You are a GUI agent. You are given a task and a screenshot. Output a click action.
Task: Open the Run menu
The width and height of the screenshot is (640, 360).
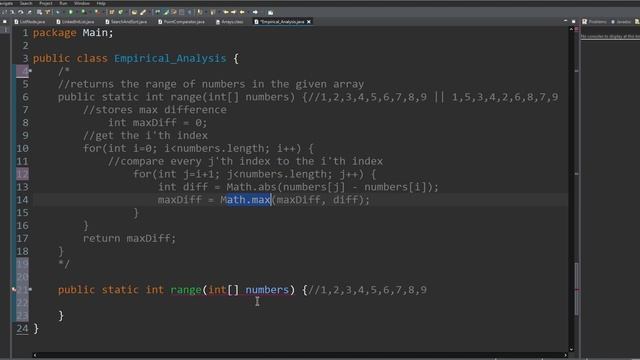[x=63, y=3]
